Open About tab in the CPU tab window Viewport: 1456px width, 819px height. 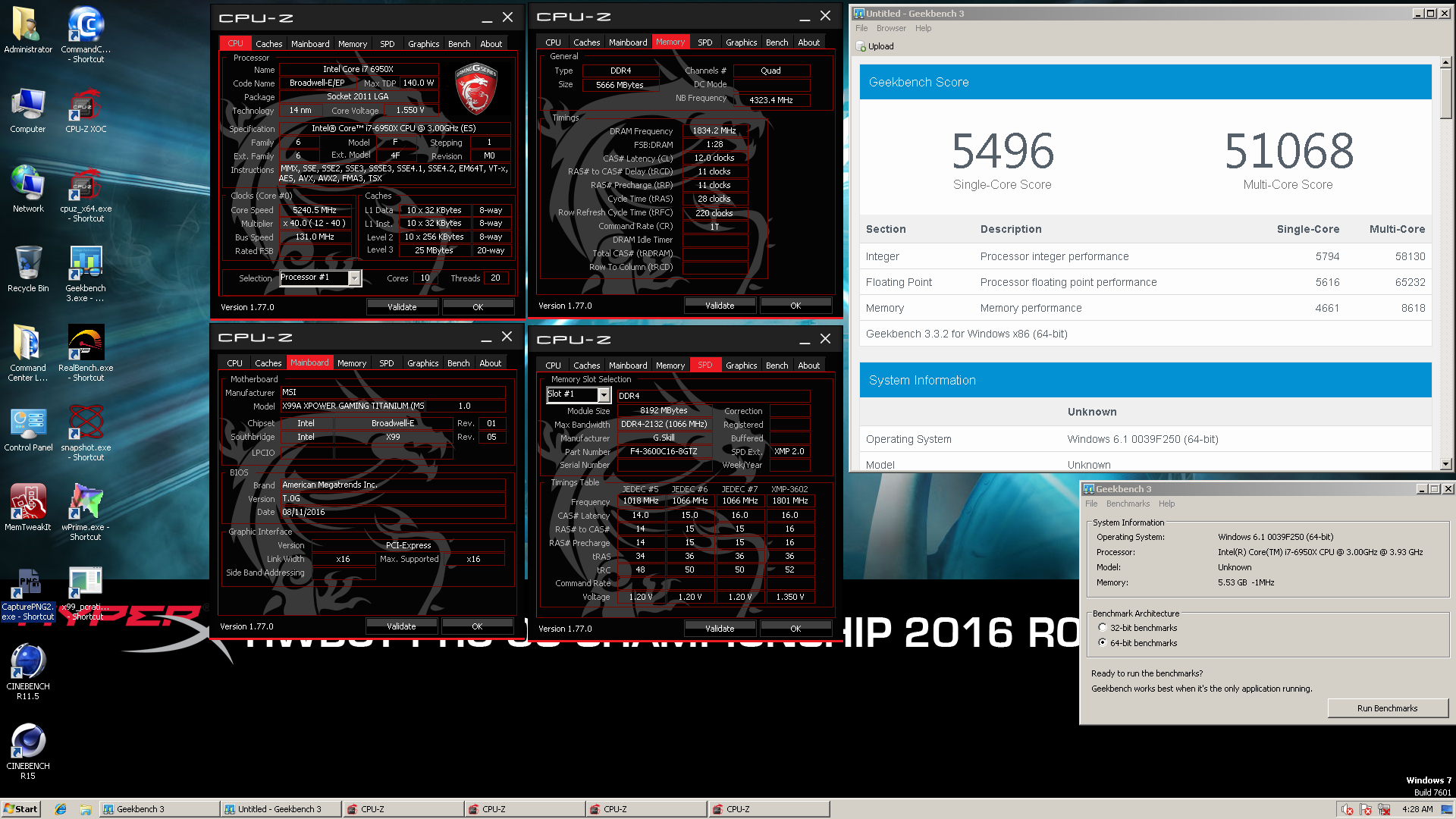click(x=491, y=44)
